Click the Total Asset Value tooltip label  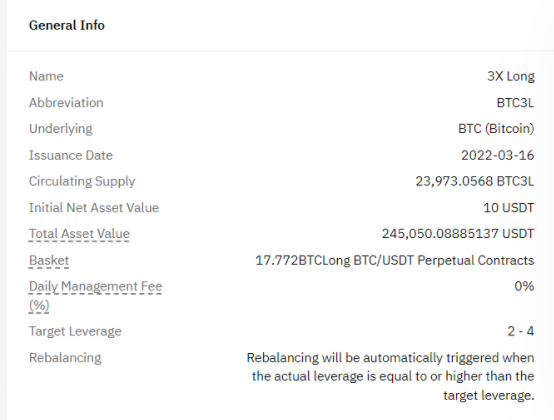(79, 234)
